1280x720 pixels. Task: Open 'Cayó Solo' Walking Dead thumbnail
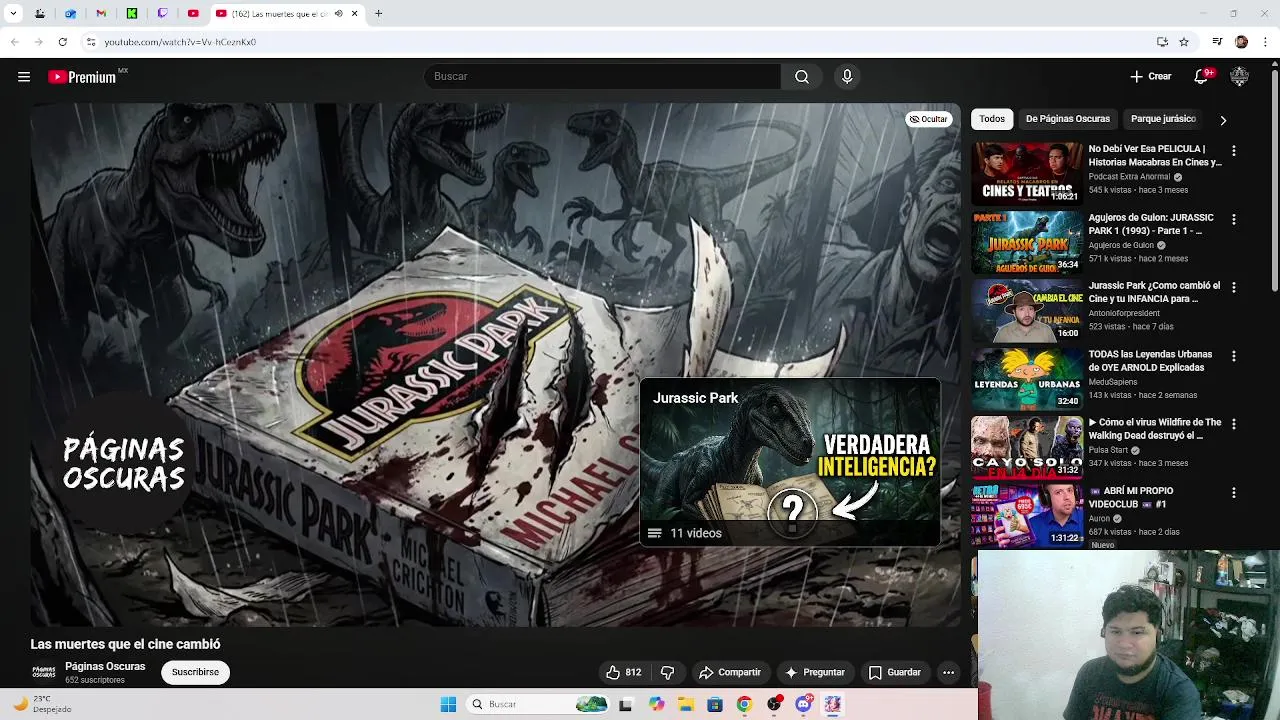point(1027,447)
